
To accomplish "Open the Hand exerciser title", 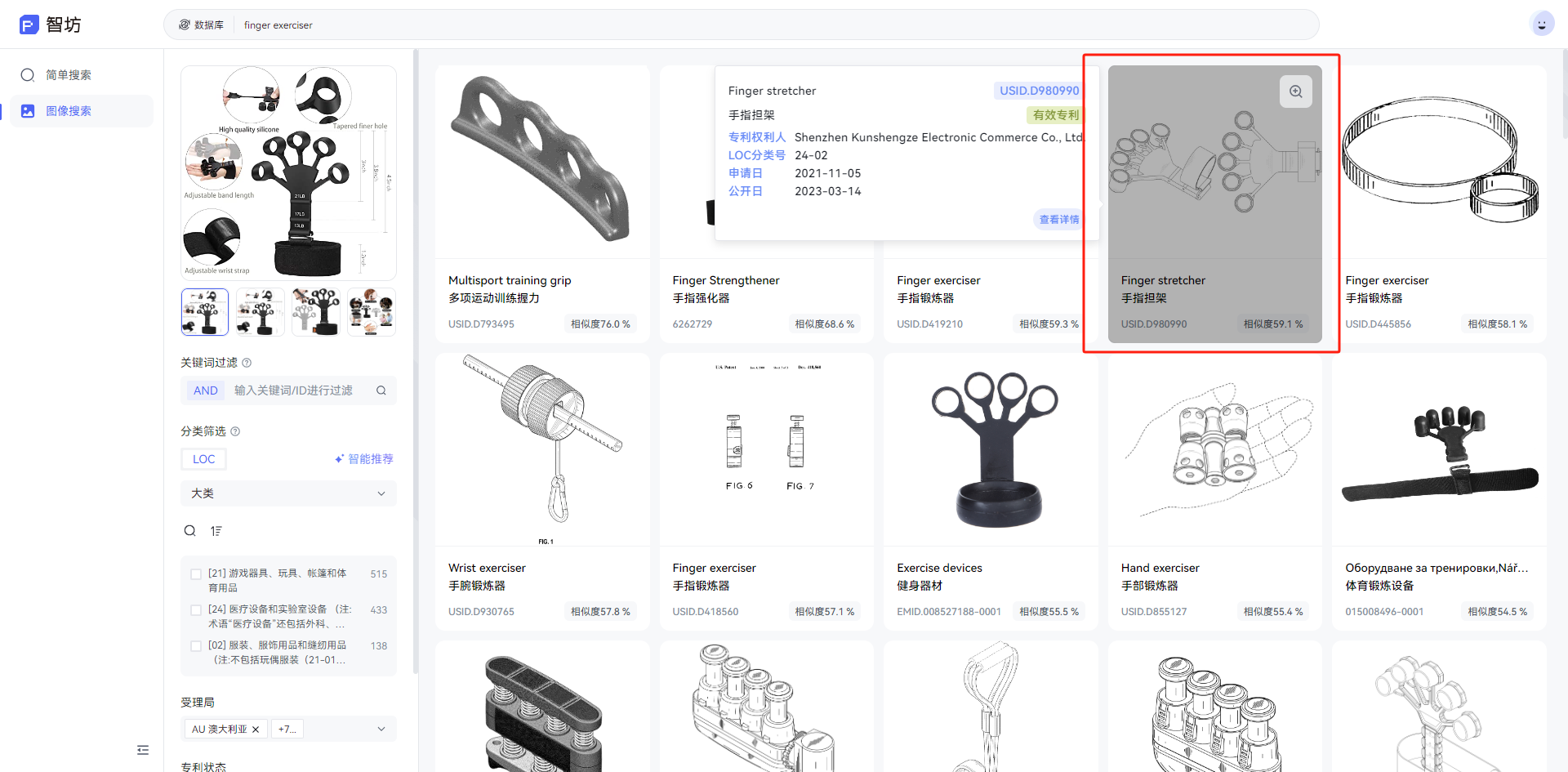I will click(1160, 568).
